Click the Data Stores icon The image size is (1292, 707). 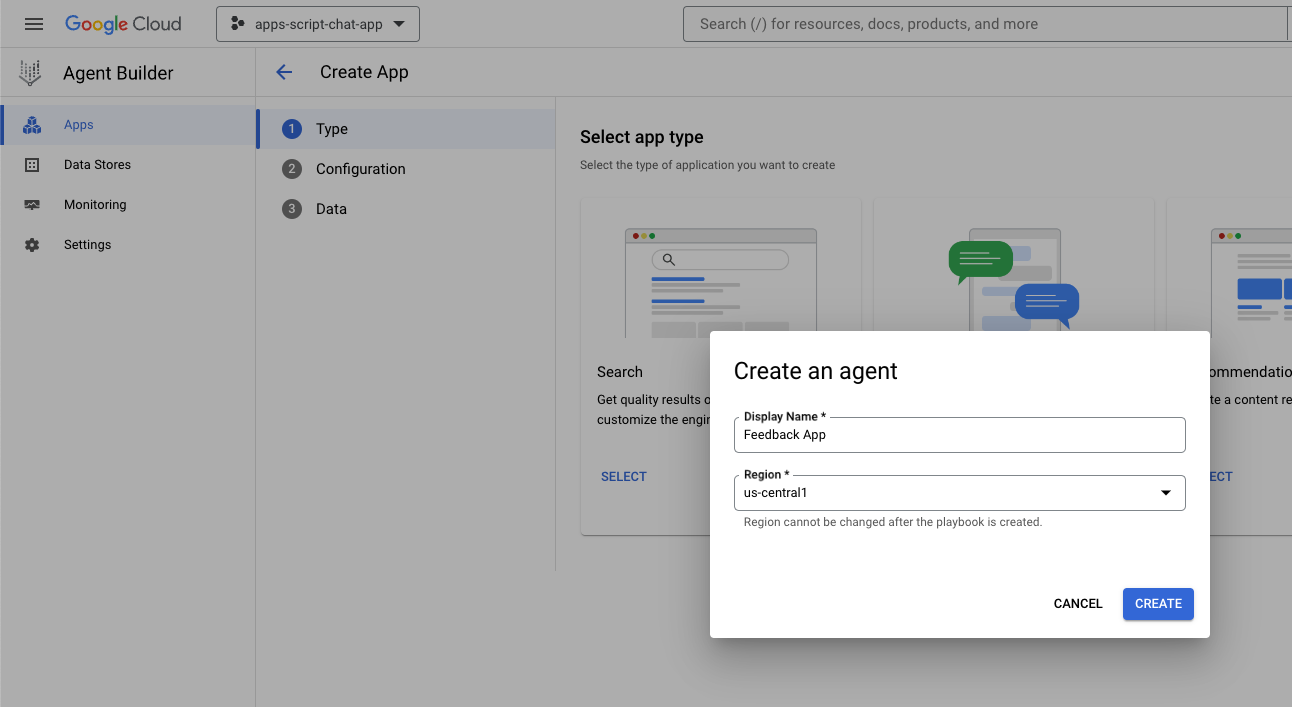click(32, 165)
